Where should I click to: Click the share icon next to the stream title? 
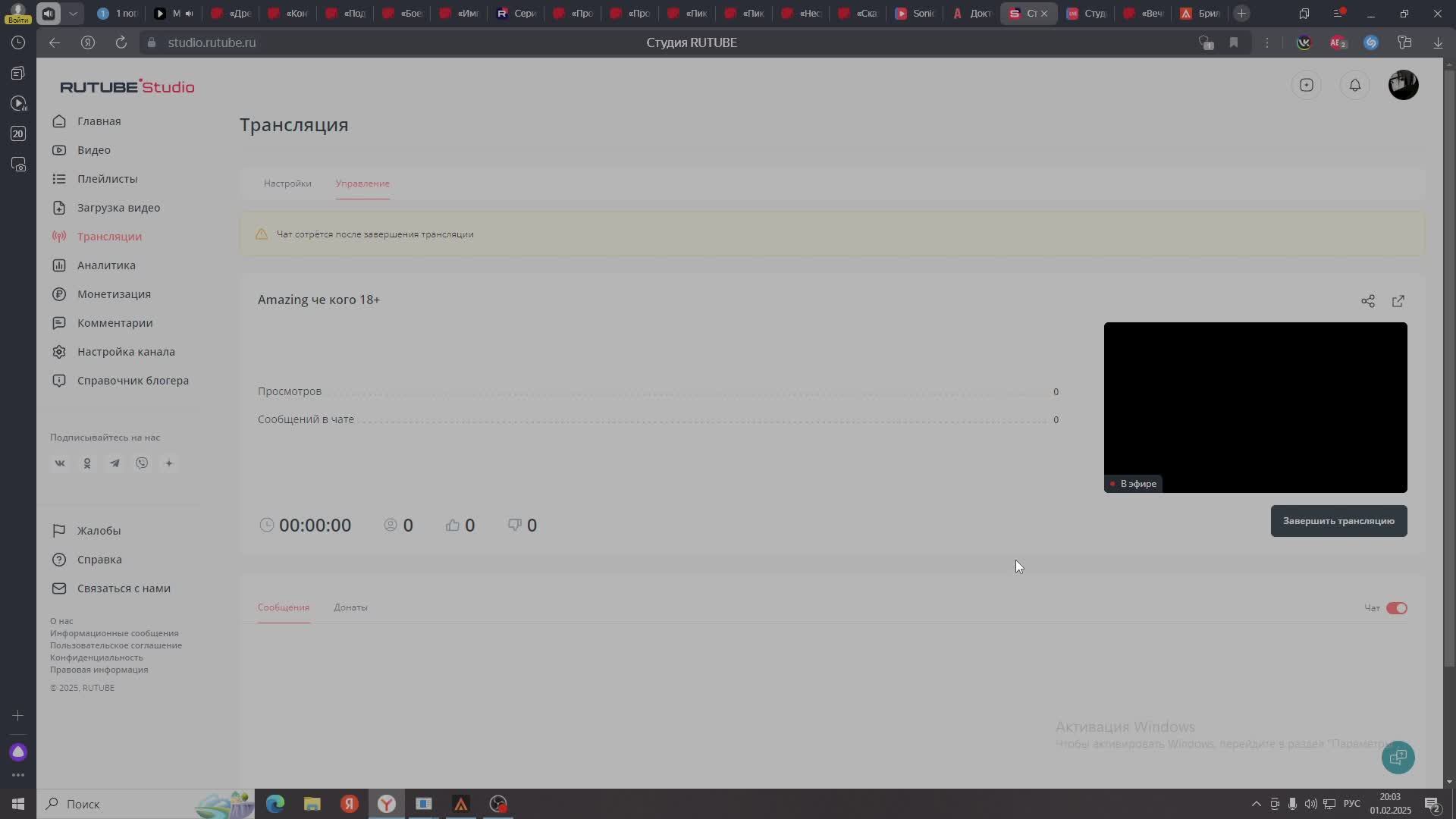point(1367,301)
